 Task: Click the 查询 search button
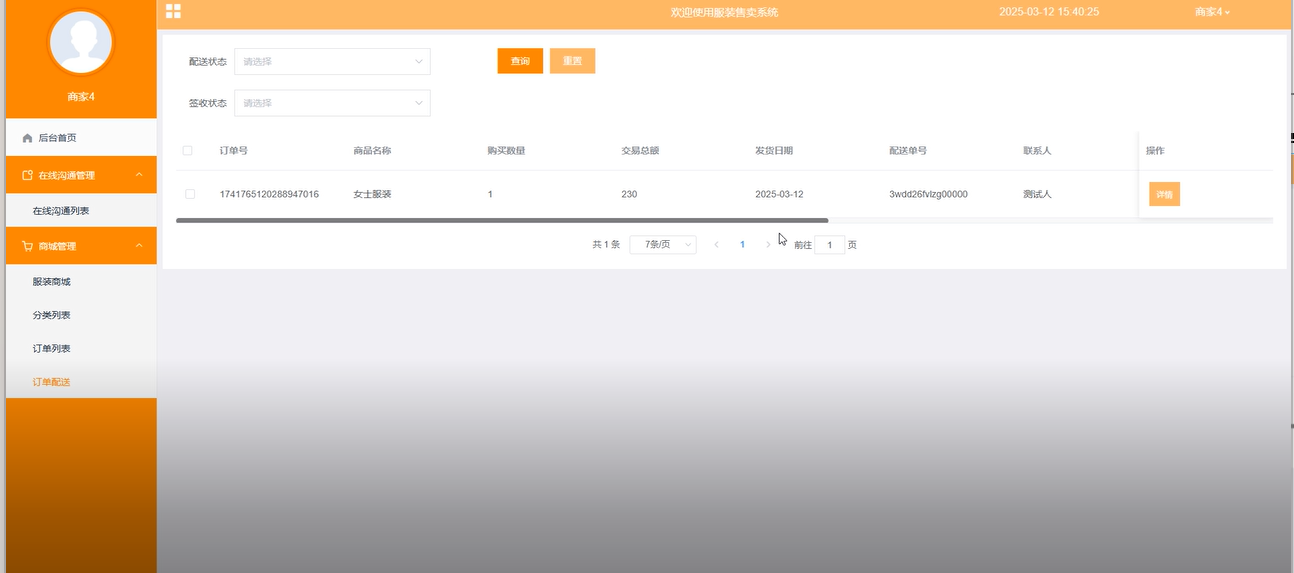pyautogui.click(x=520, y=61)
